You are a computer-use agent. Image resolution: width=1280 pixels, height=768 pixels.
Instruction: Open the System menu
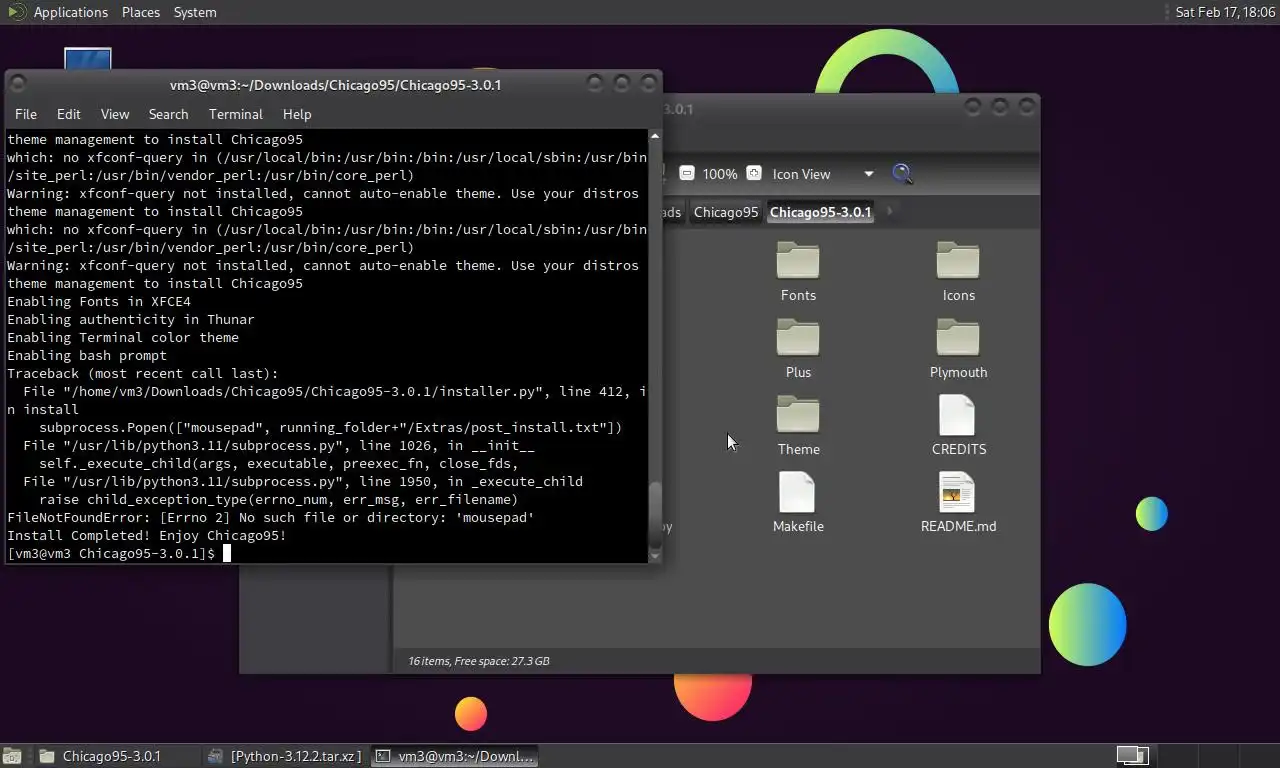[x=195, y=12]
